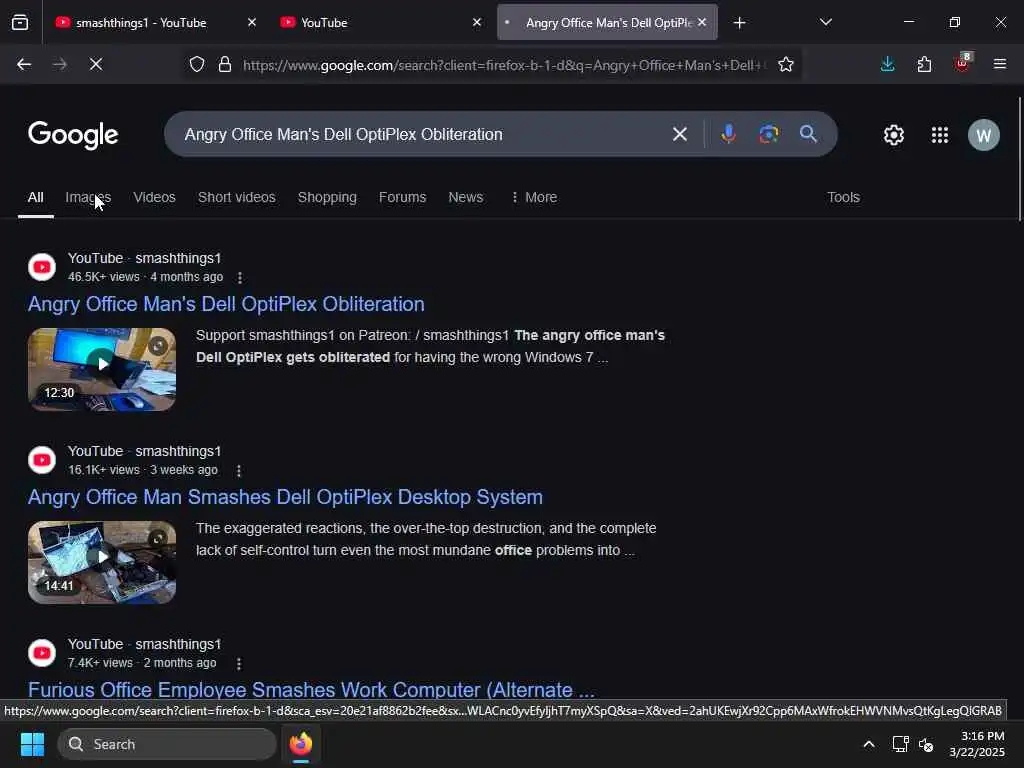Open the search Tools options
The image size is (1024, 768).
[x=843, y=197]
